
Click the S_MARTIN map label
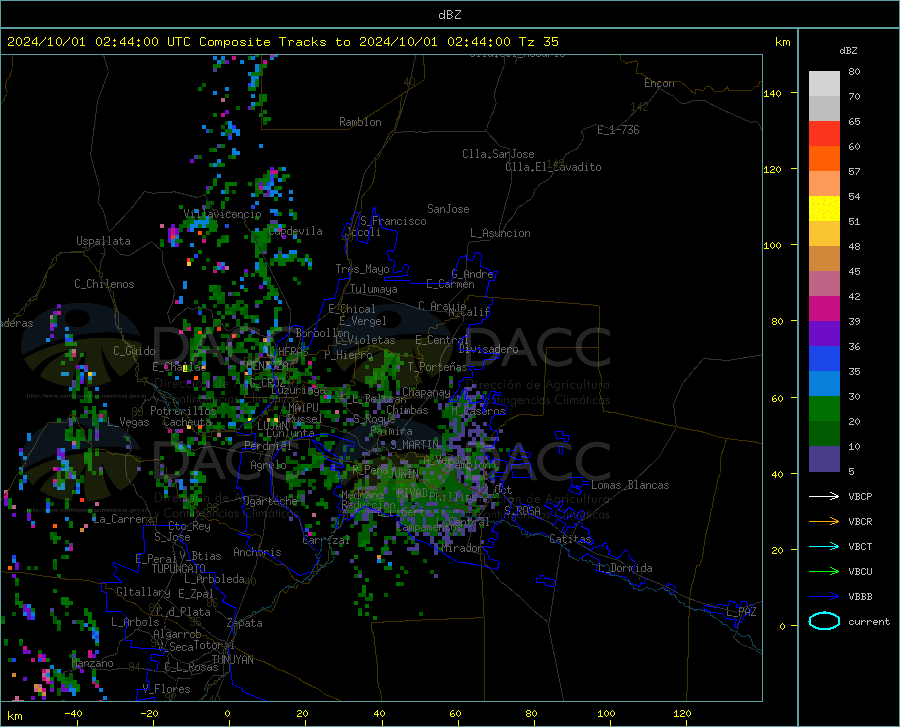pyautogui.click(x=414, y=444)
